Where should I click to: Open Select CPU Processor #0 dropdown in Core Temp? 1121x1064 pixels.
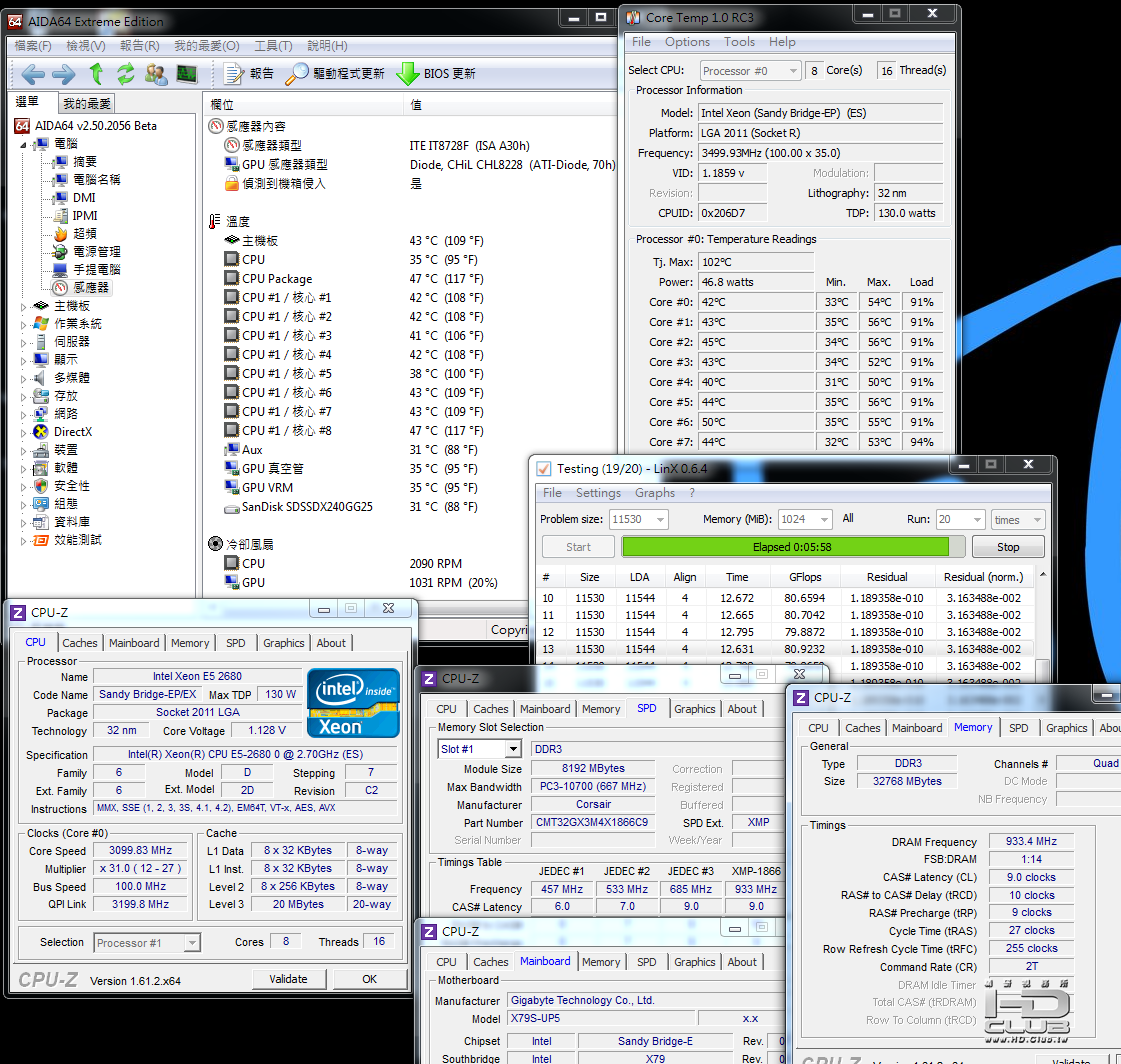[x=749, y=71]
